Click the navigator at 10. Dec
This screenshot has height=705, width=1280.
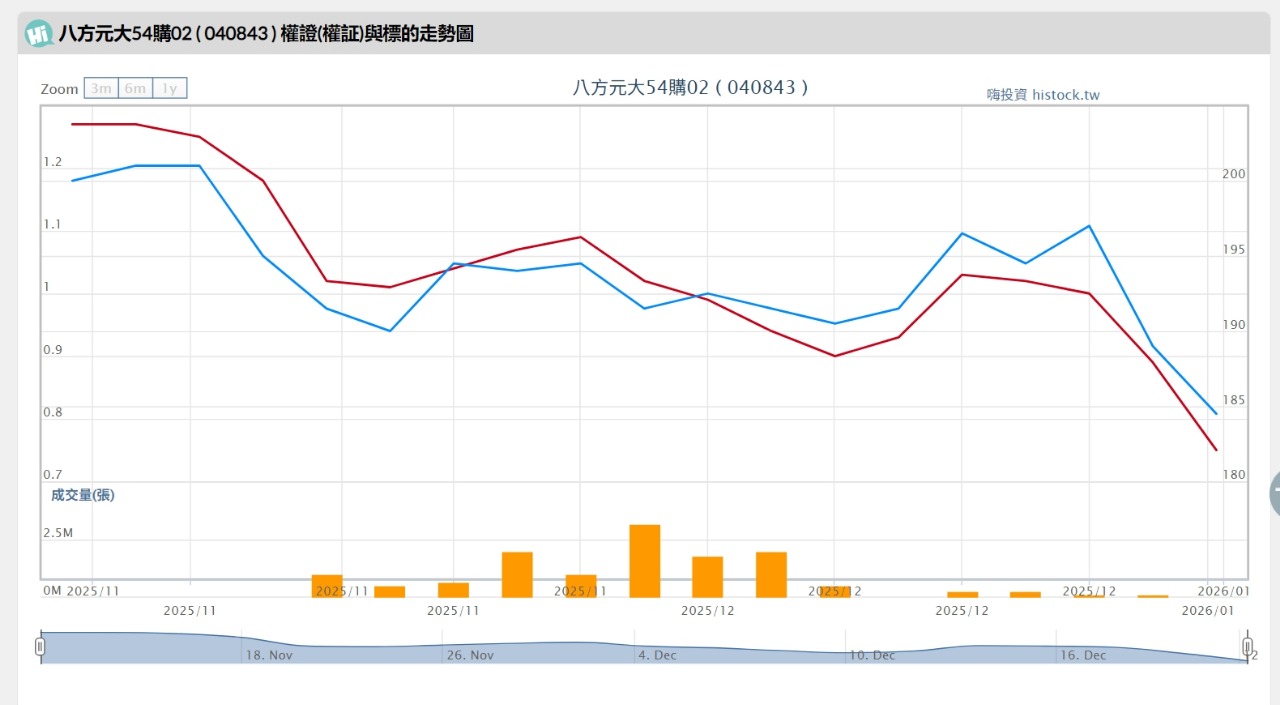point(872,655)
